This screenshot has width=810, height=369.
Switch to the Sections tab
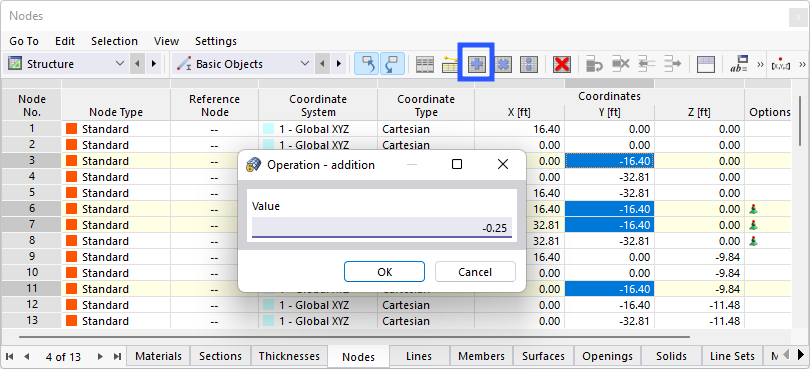221,357
